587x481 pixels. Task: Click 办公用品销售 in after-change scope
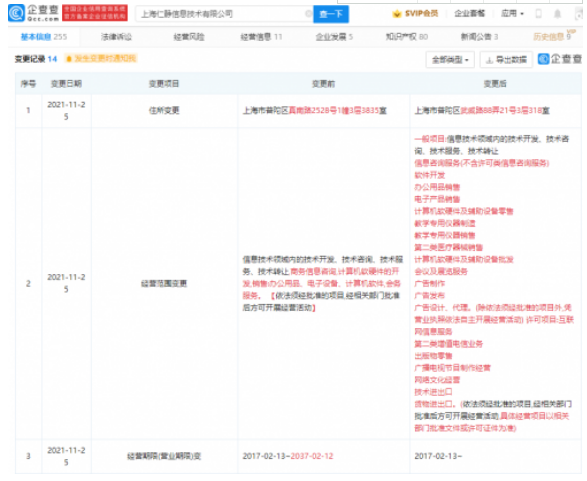point(437,187)
